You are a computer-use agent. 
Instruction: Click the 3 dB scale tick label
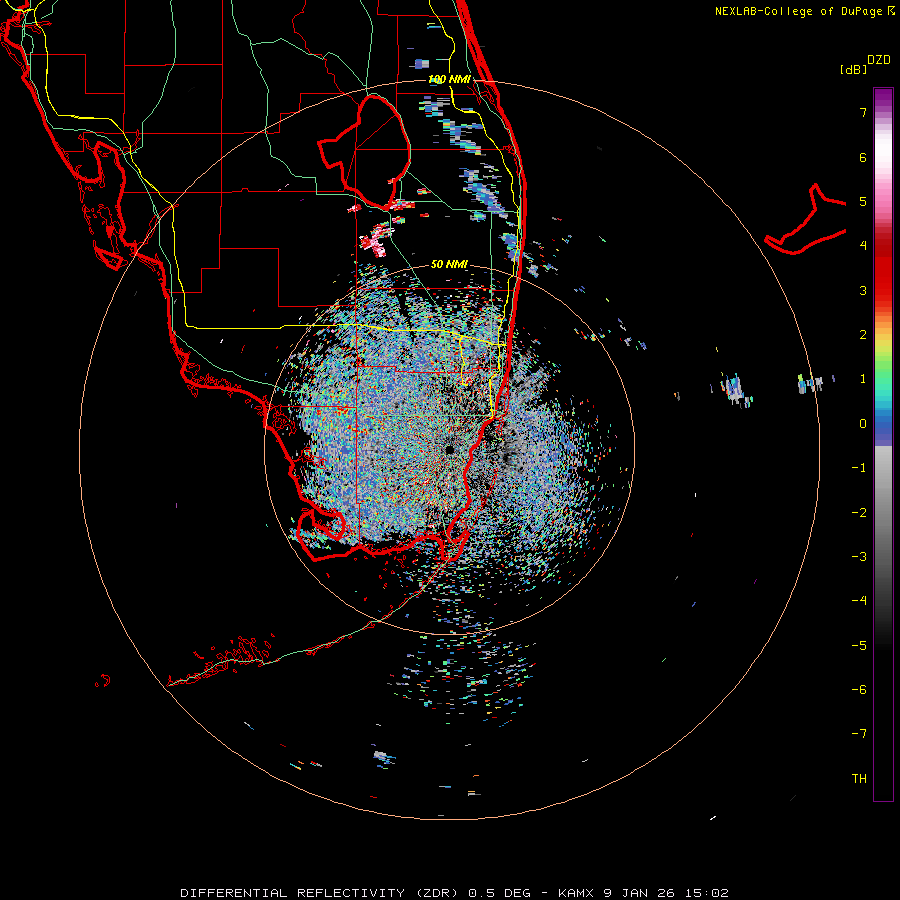click(863, 290)
